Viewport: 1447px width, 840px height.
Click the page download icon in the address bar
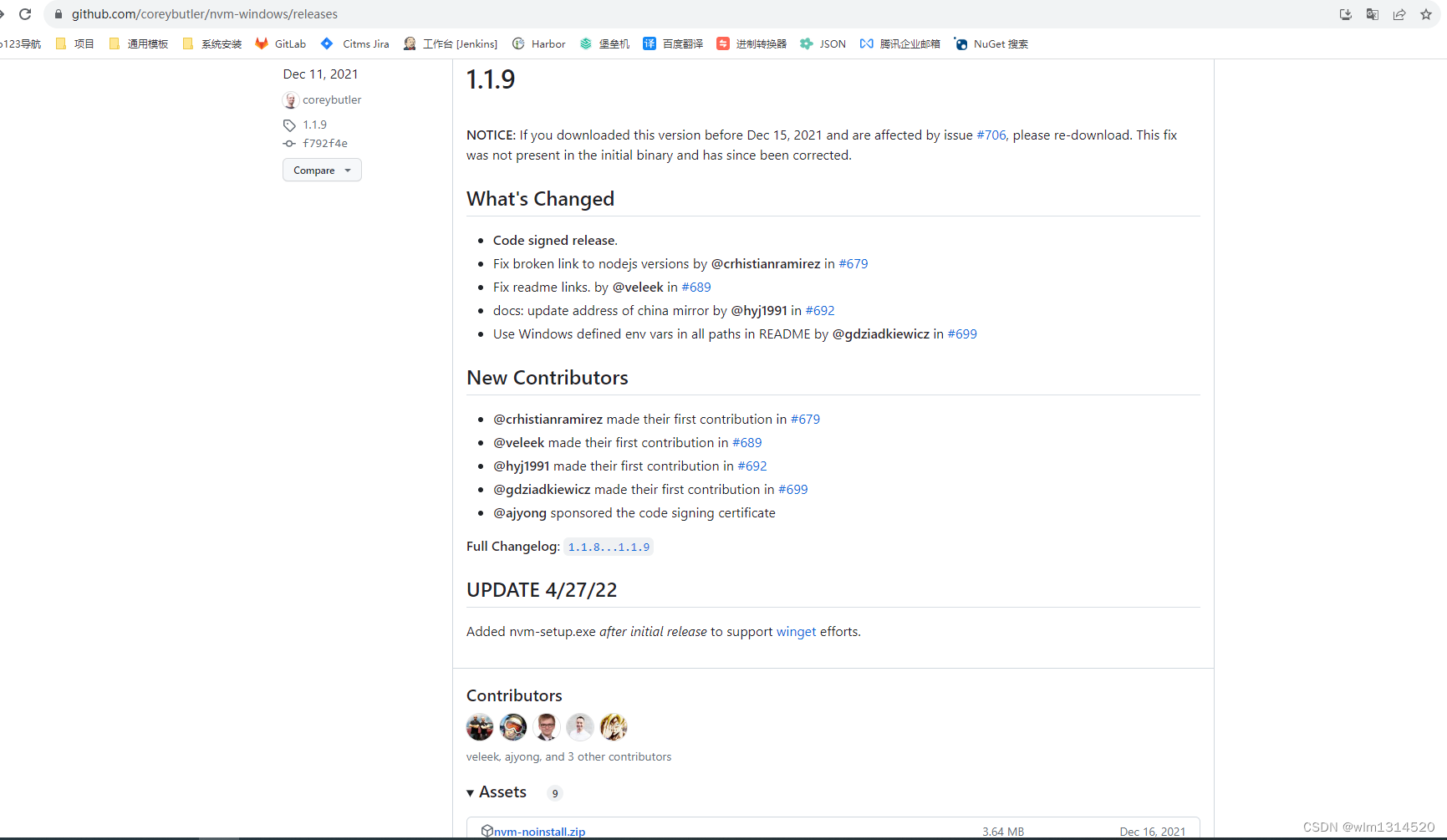(1345, 14)
